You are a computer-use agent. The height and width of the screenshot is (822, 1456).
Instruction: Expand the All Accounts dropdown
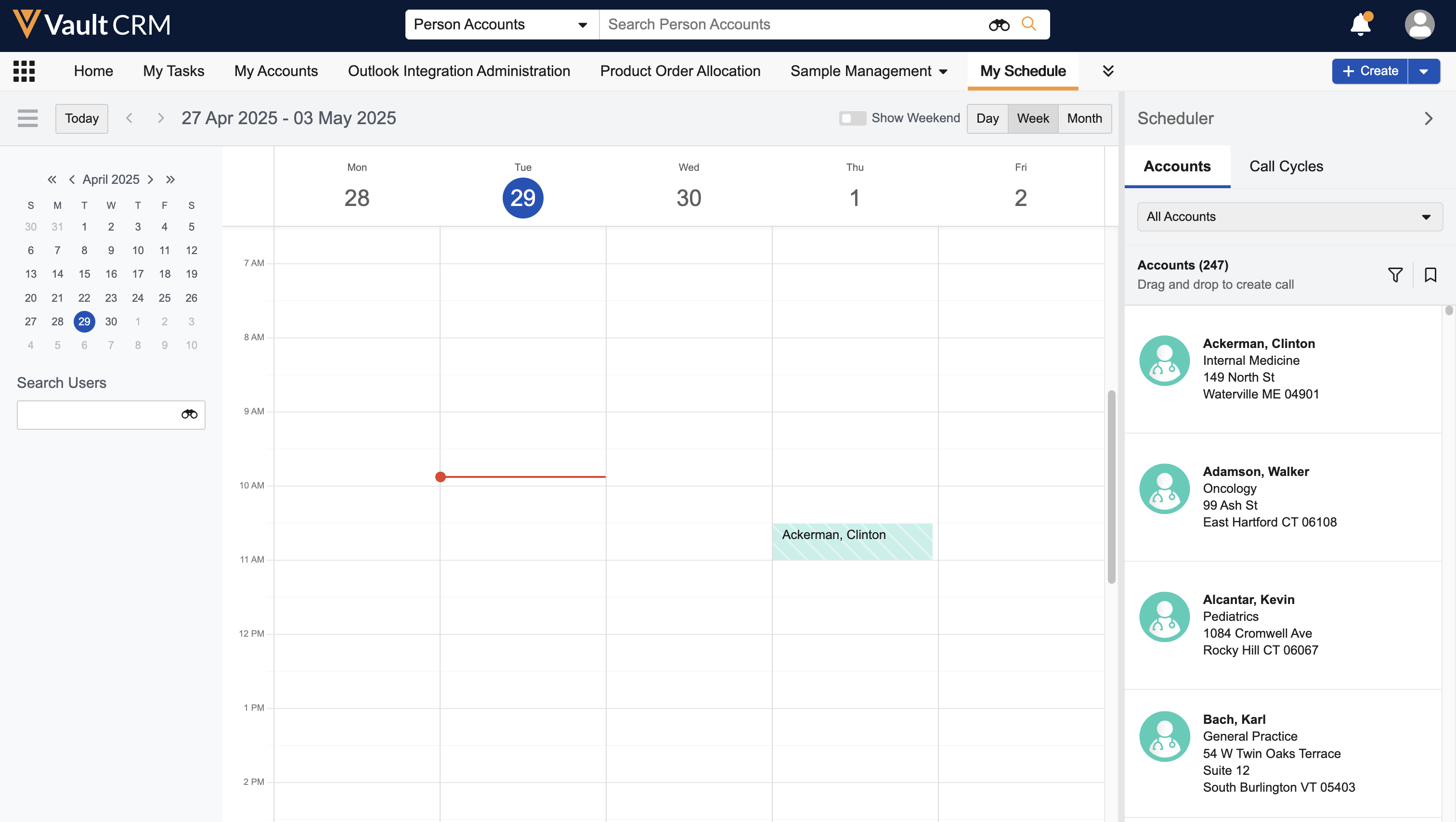[x=1289, y=217]
